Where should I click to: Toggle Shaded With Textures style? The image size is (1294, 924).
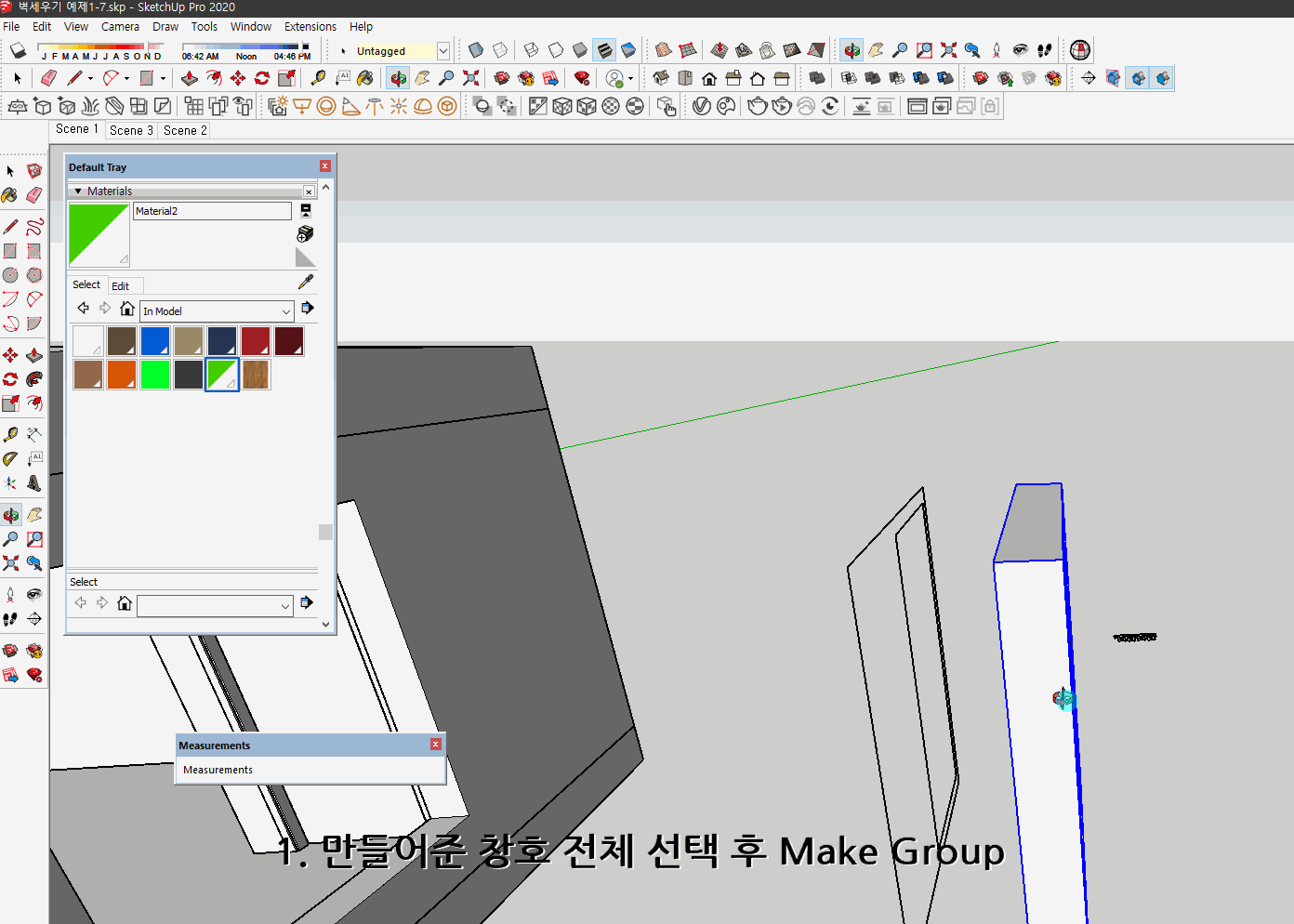click(x=603, y=50)
